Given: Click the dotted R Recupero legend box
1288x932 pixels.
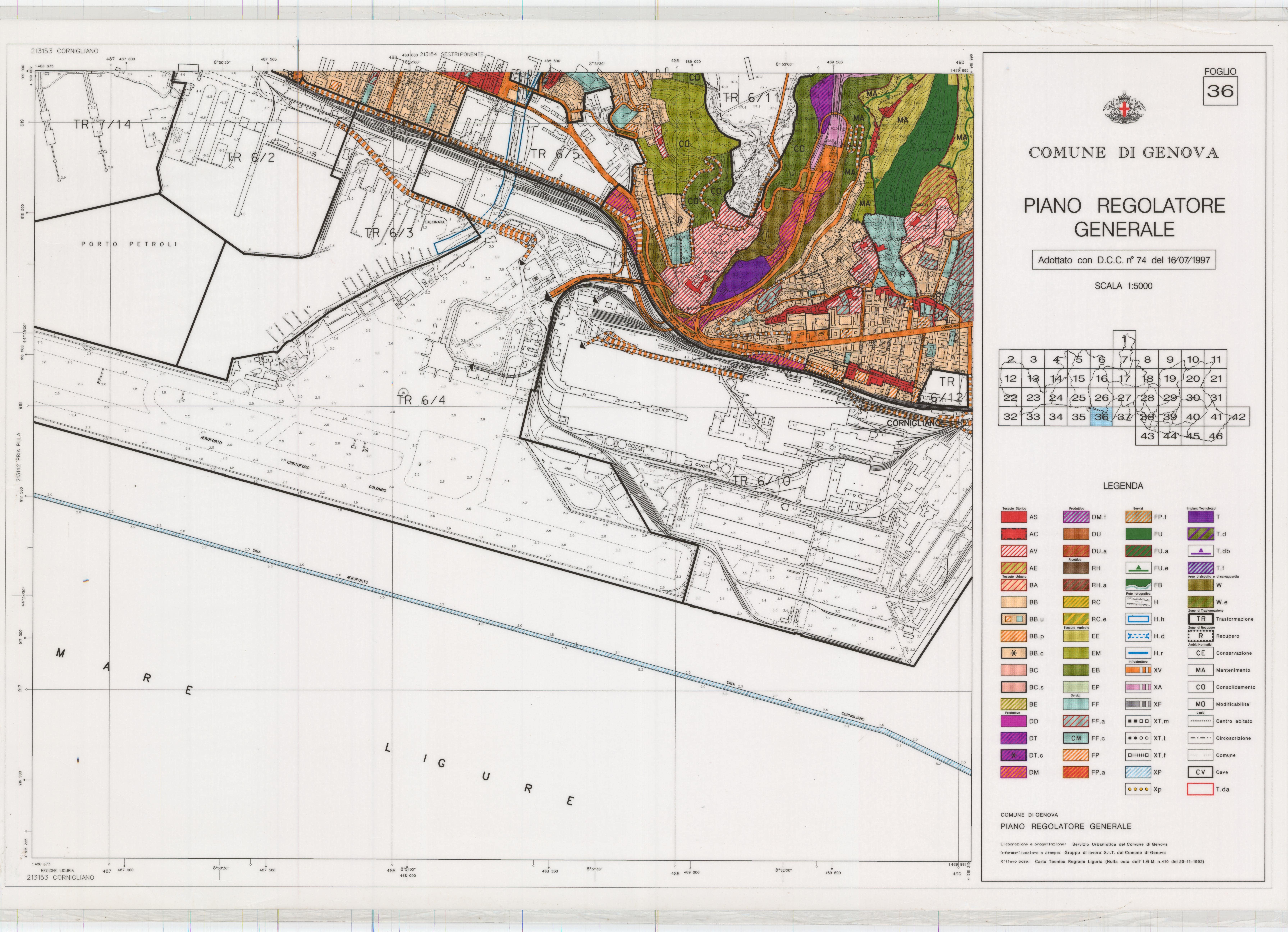Looking at the screenshot, I should coord(1200,636).
